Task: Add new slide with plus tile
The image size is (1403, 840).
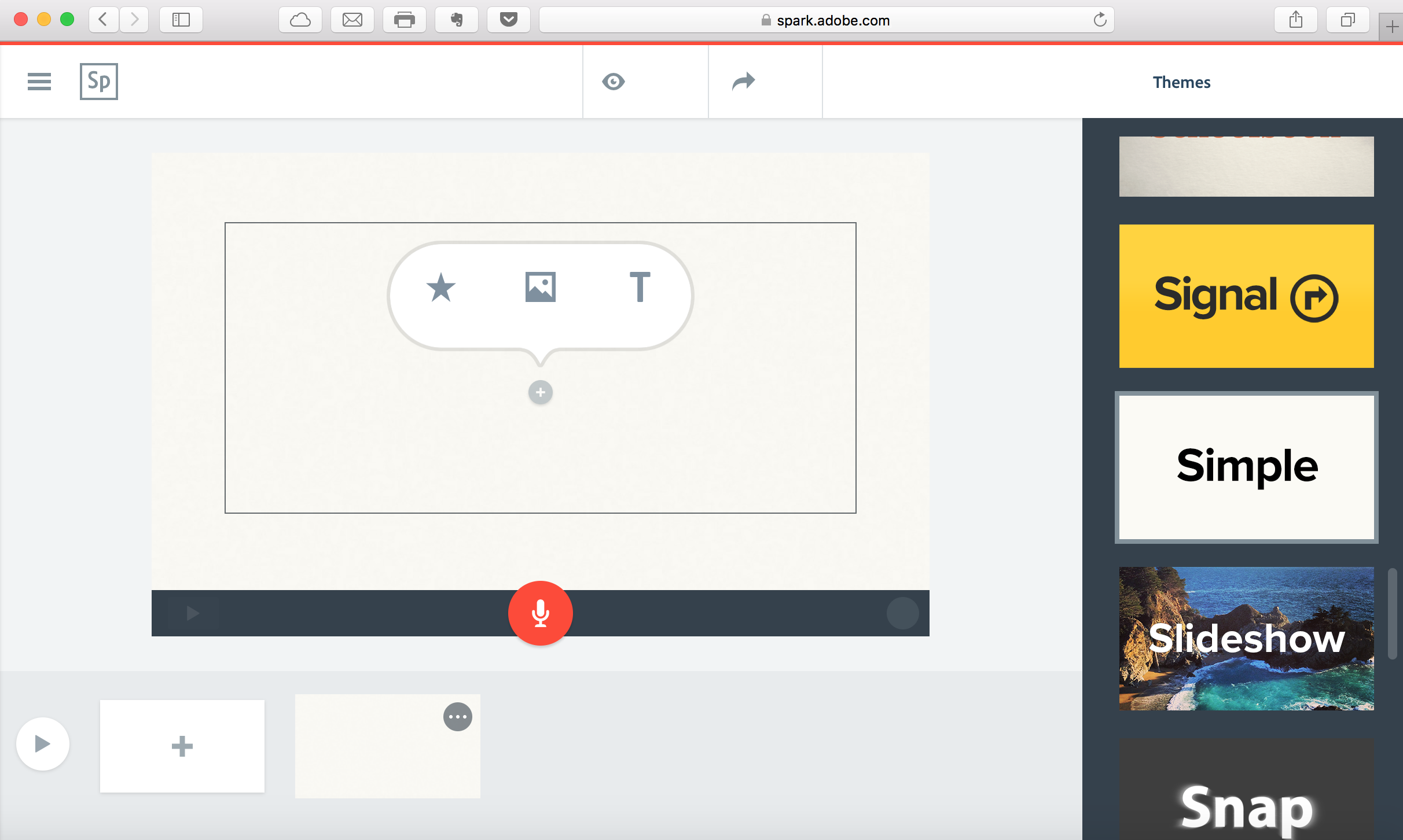Action: pos(182,746)
